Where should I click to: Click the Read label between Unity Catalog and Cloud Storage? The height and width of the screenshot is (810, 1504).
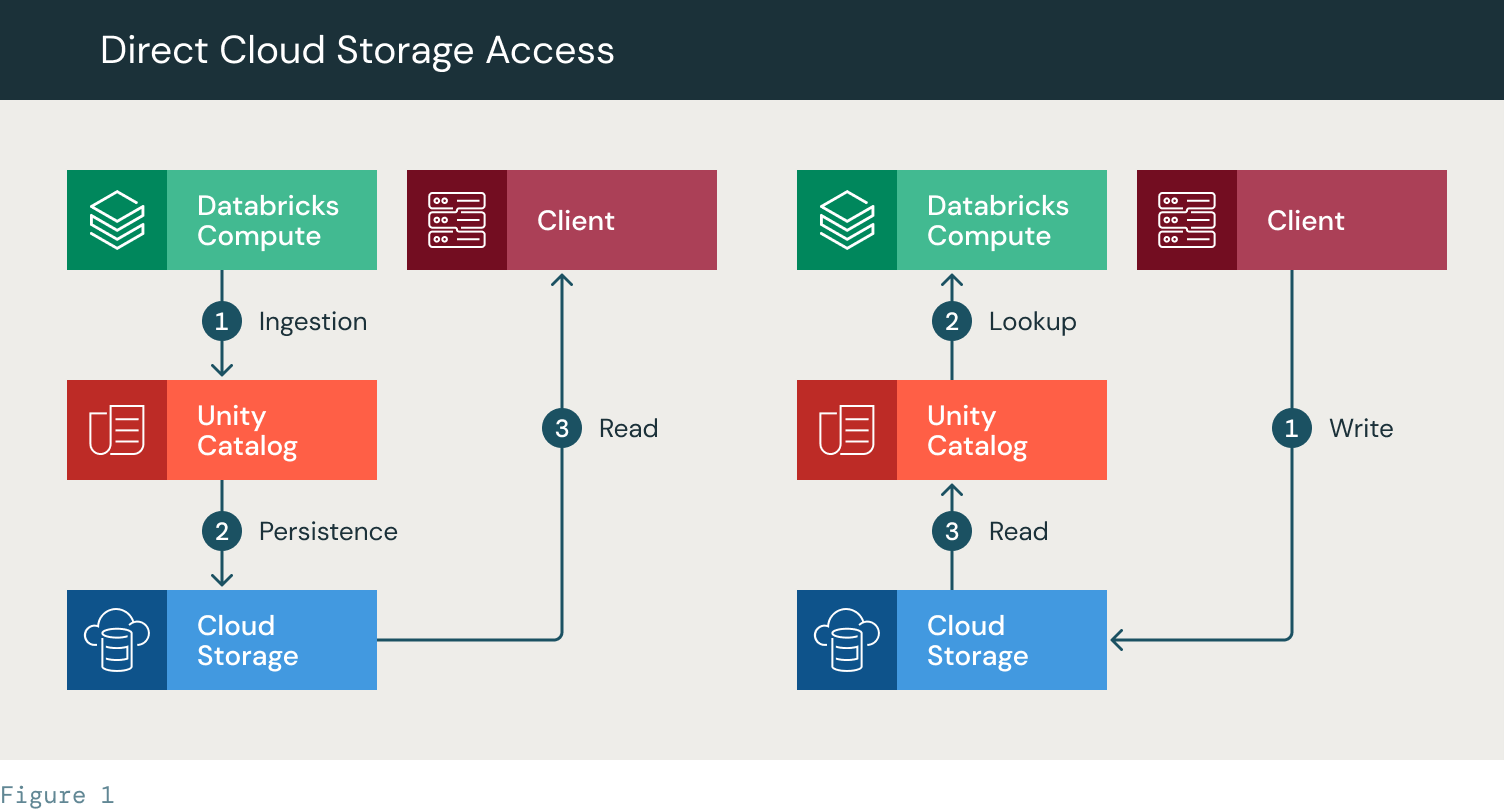click(x=1018, y=532)
